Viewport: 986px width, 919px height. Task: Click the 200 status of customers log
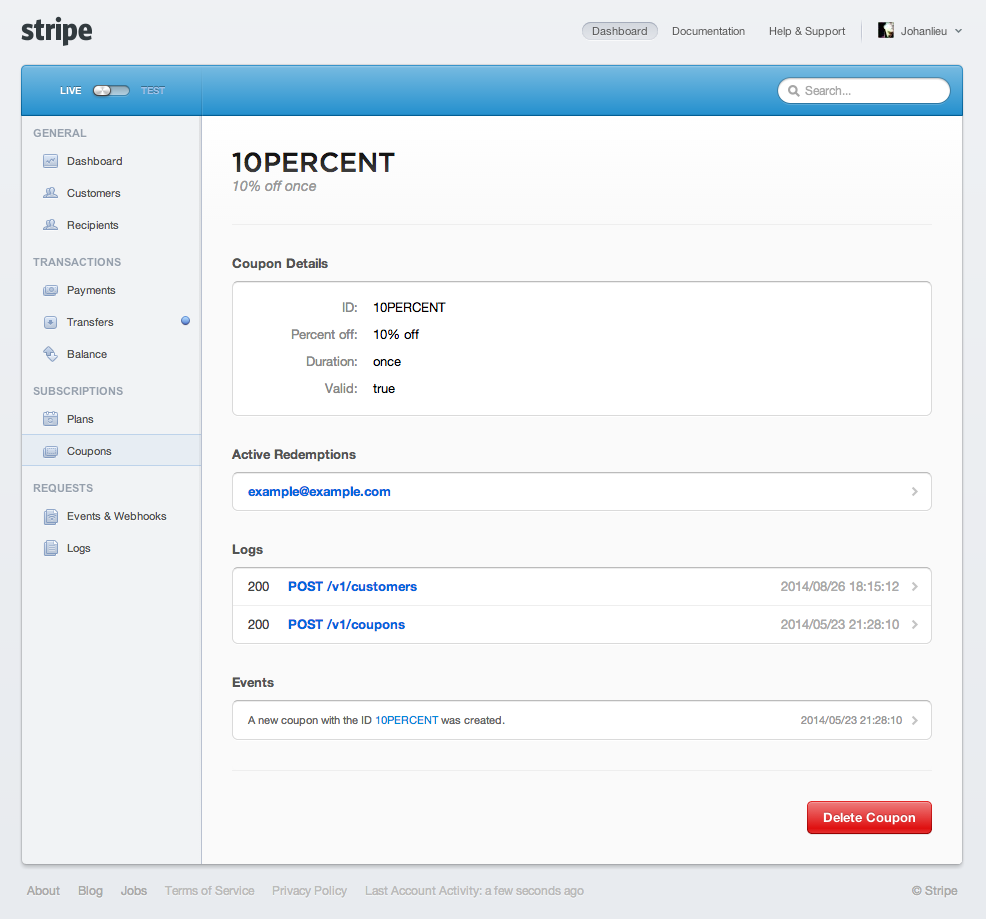pos(258,586)
